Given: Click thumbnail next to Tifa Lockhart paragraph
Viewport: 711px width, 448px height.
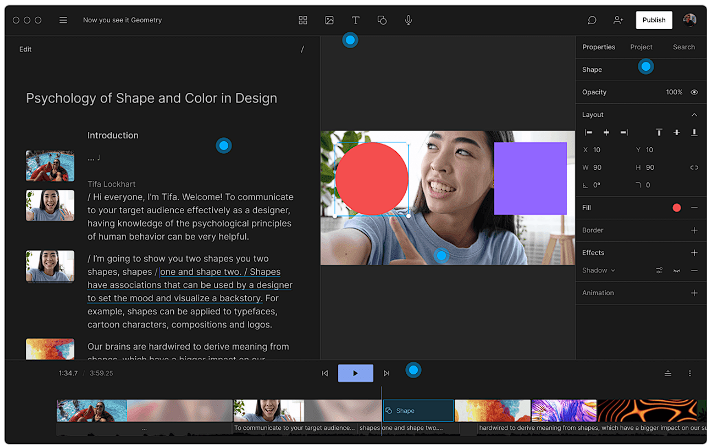Looking at the screenshot, I should (x=50, y=205).
